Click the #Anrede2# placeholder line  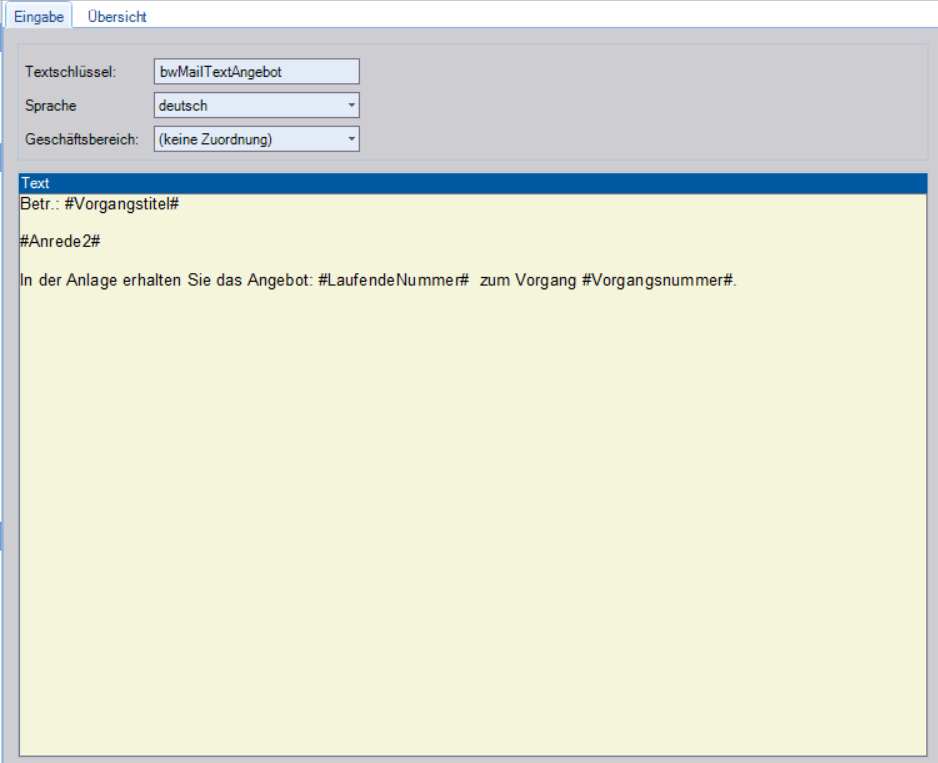[x=60, y=242]
